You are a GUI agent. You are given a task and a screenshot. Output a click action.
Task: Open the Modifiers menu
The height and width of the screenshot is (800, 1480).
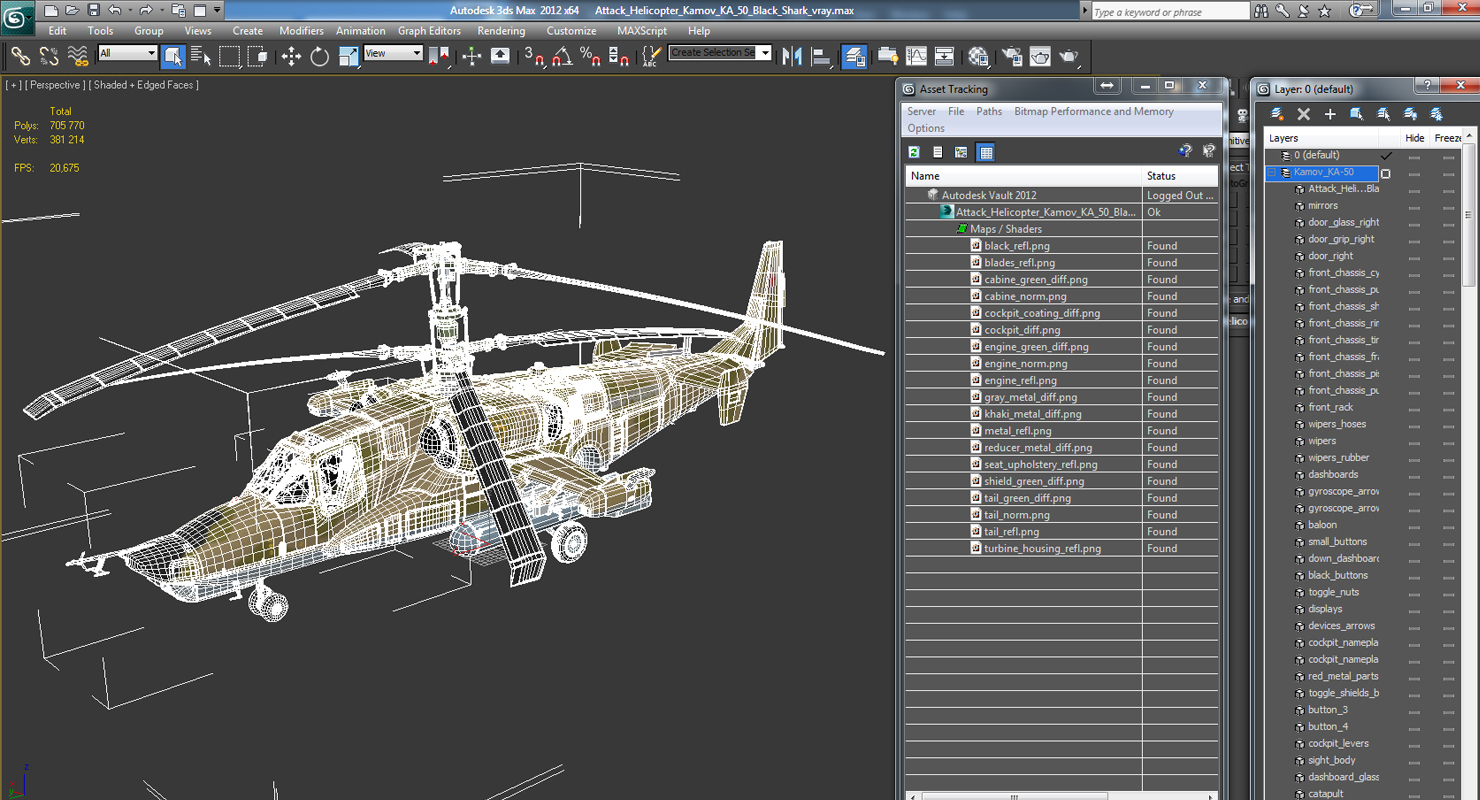(x=301, y=31)
